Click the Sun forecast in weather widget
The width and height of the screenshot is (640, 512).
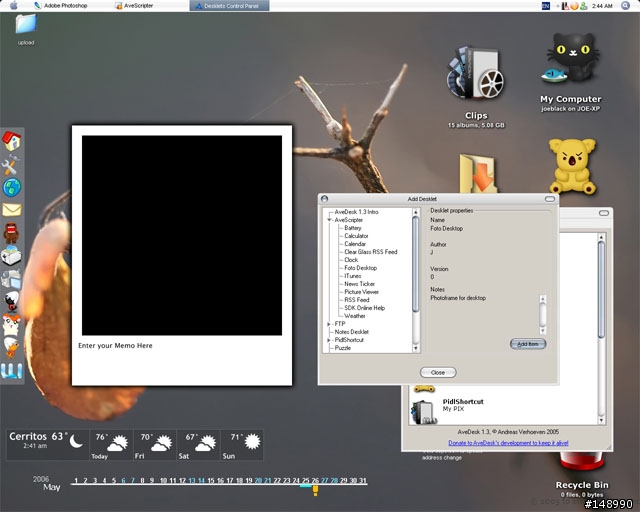242,444
